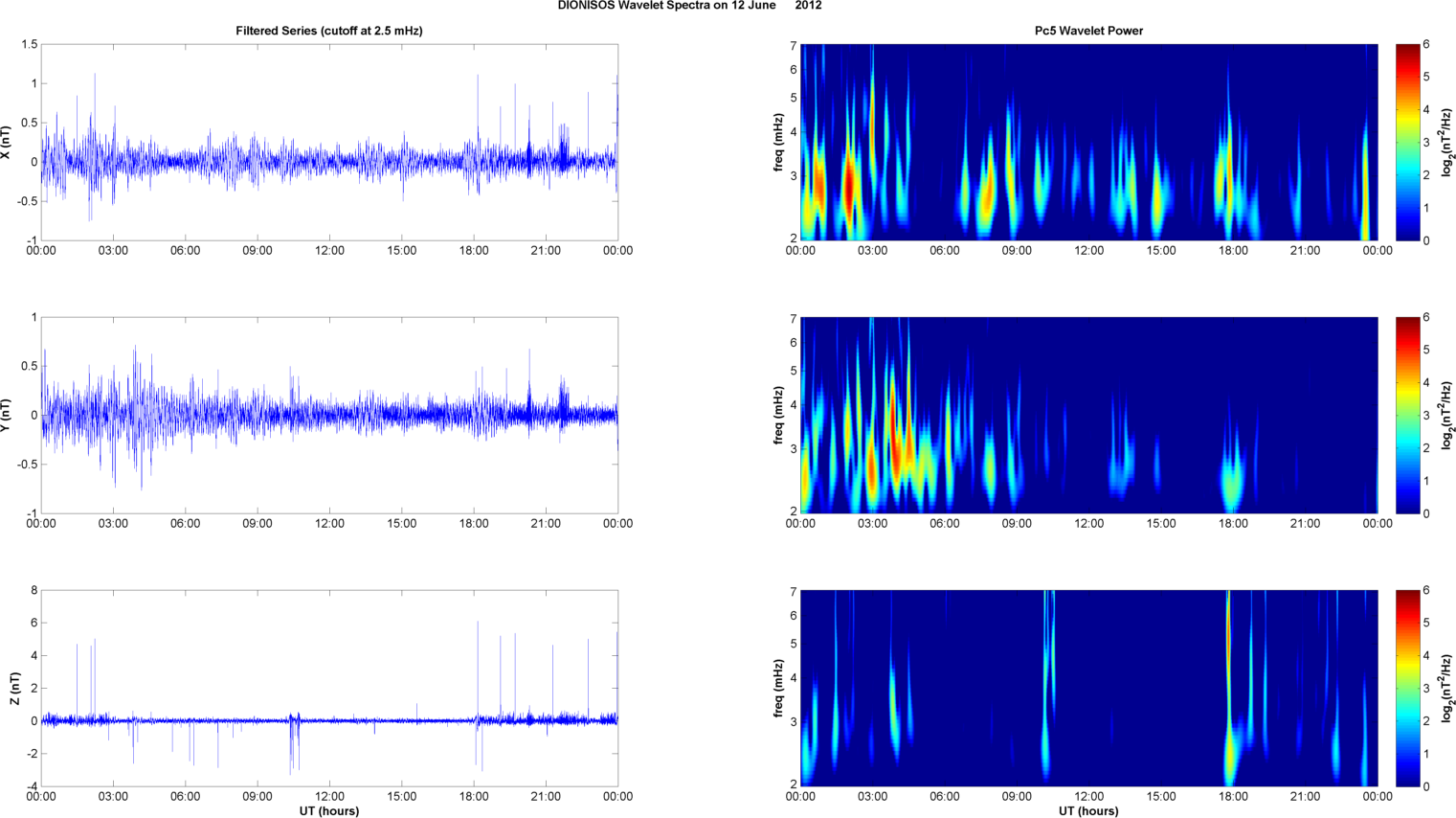Click the top X-component spectrogram colorbar

pos(1407,142)
